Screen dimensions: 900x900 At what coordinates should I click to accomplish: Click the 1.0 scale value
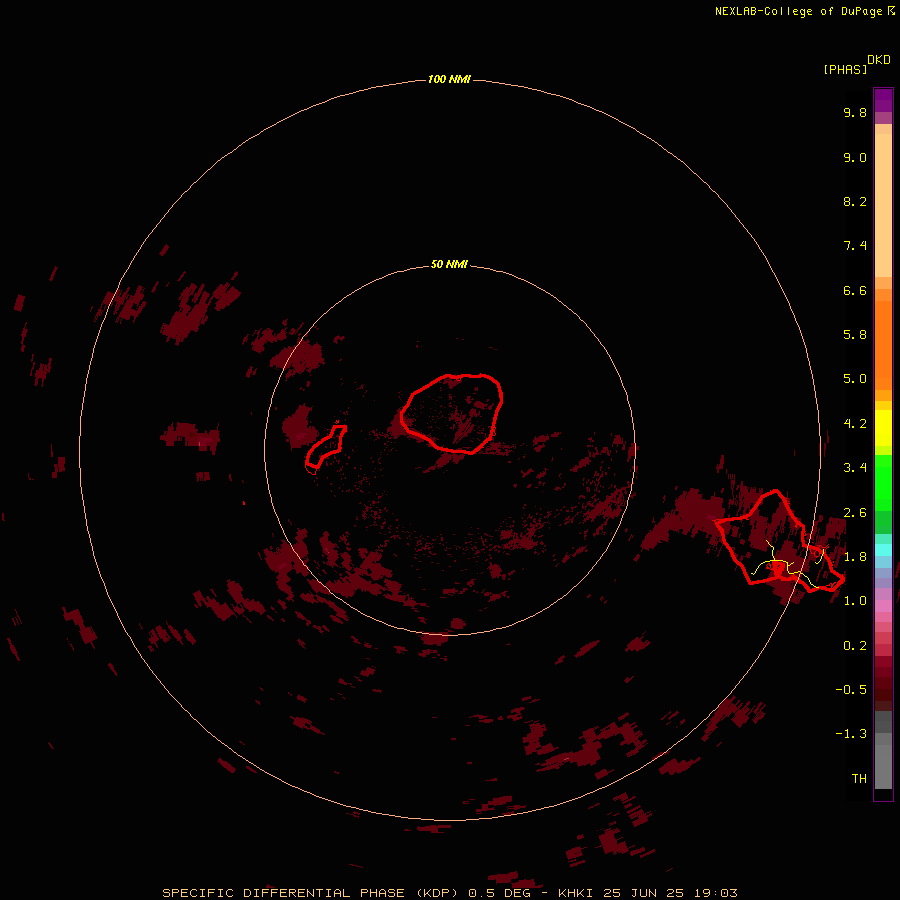pos(855,601)
